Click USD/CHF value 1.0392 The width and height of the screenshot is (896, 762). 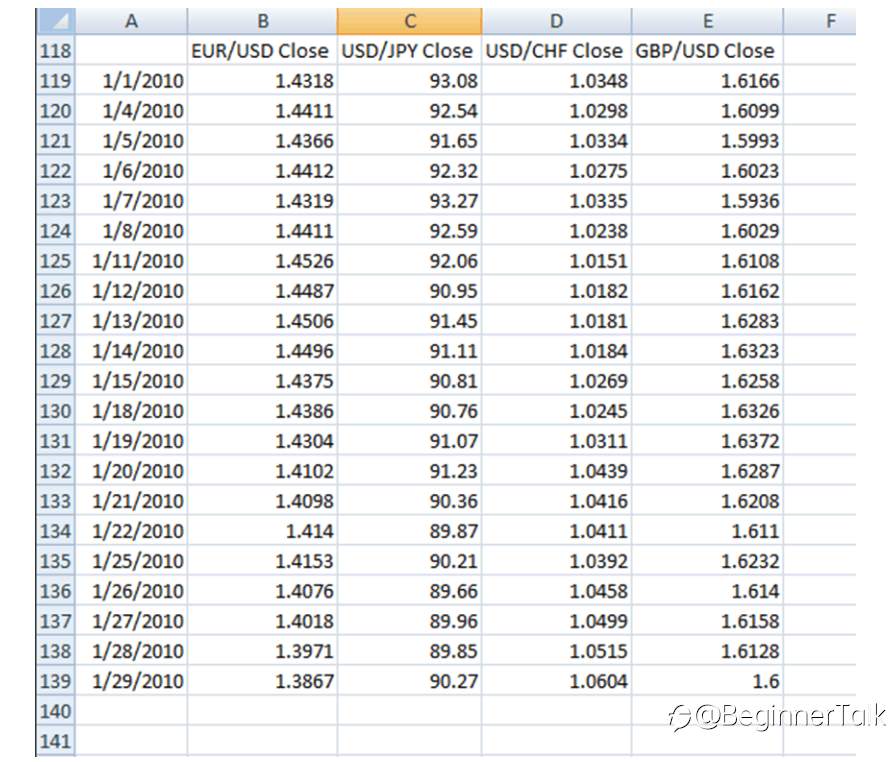tap(557, 561)
